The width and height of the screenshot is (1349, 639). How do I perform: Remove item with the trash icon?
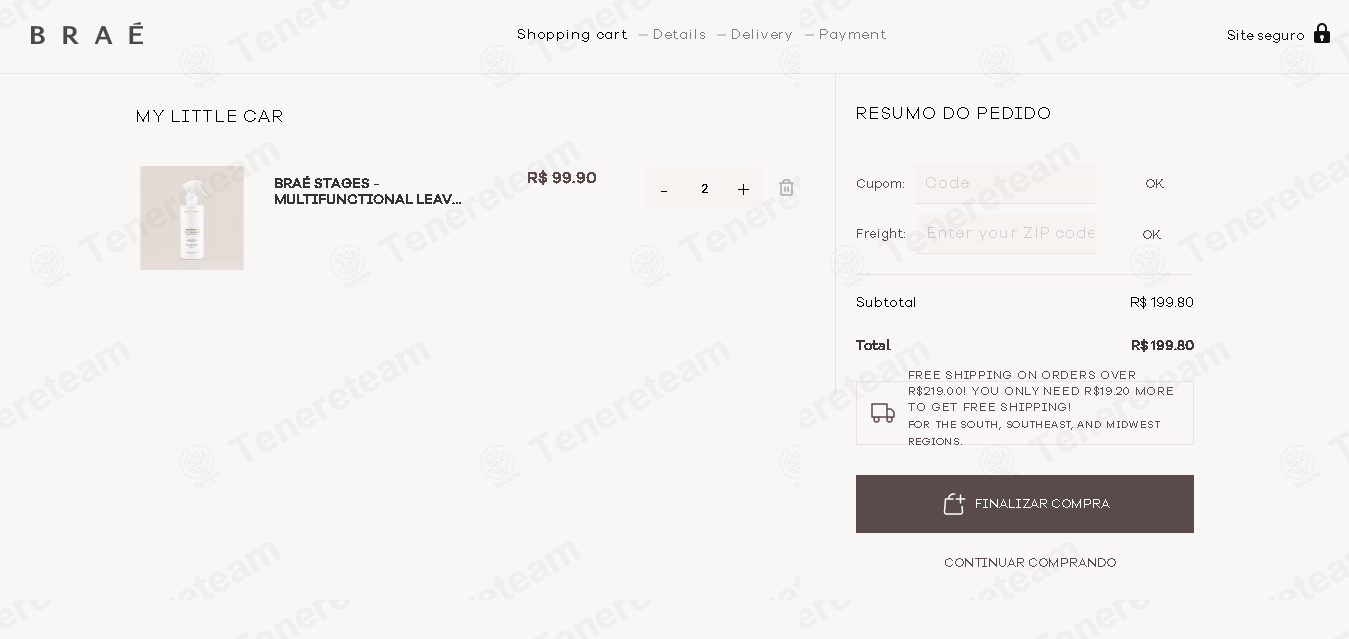coord(787,188)
